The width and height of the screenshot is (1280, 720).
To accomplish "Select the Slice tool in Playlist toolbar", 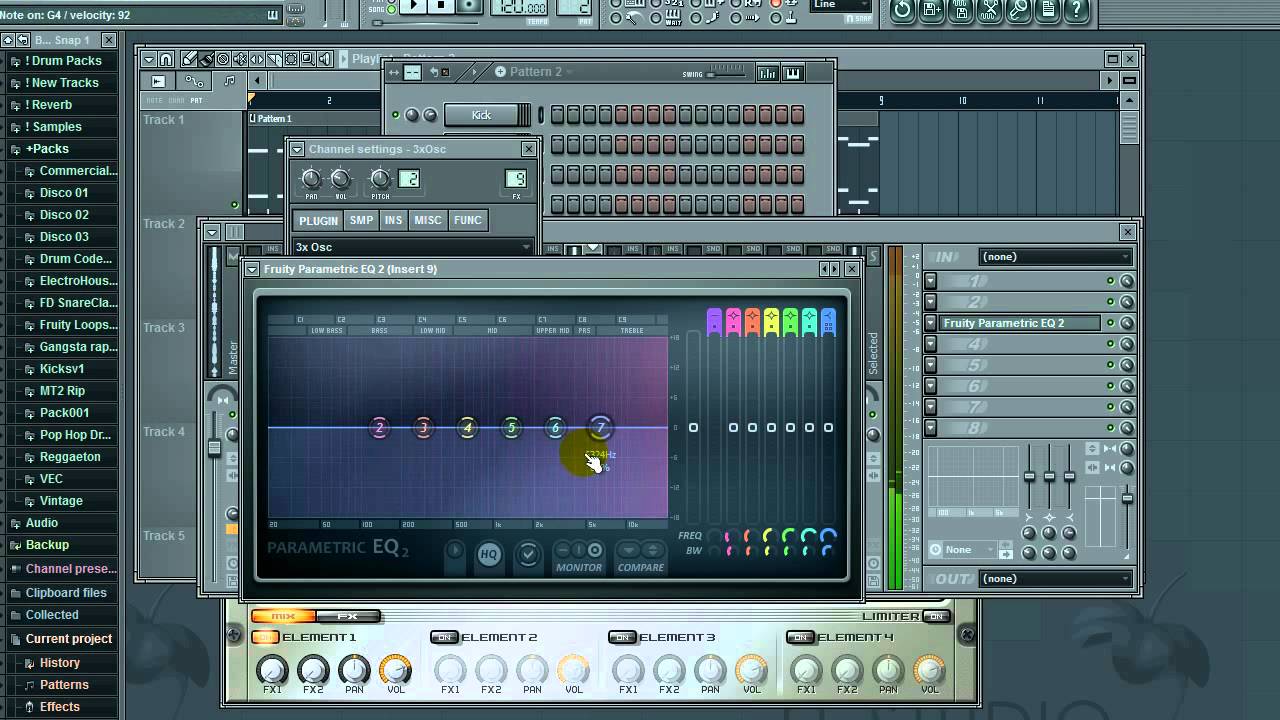I will tap(275, 59).
